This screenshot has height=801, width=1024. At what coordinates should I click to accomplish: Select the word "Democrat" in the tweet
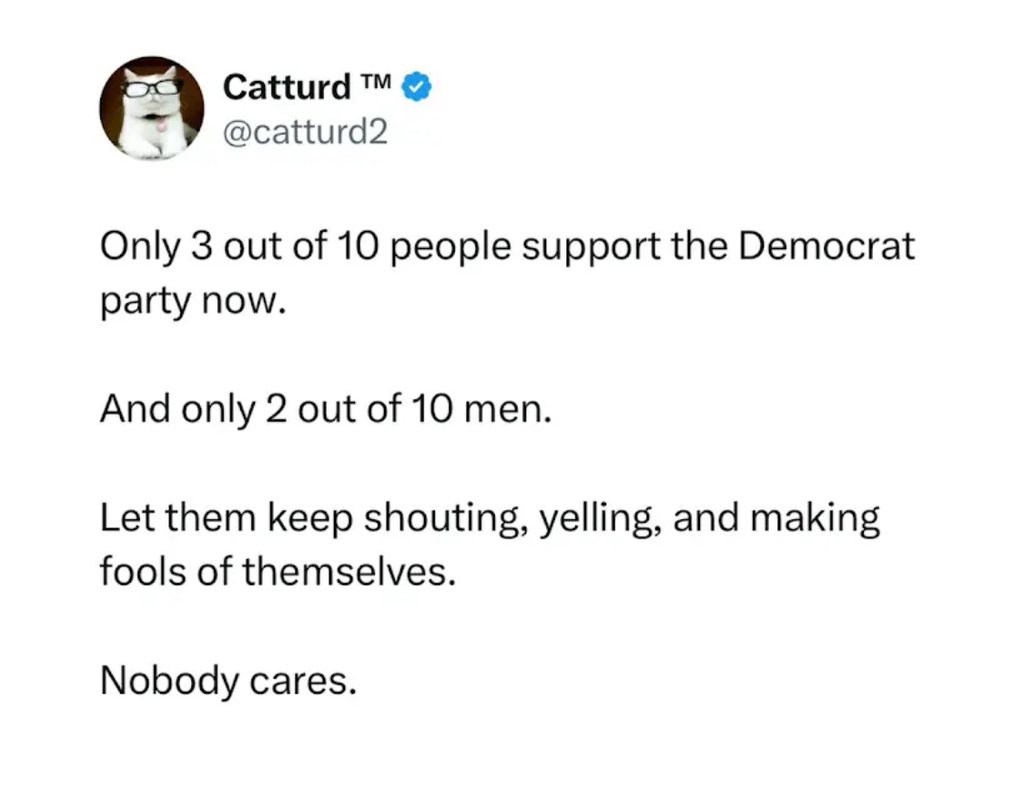pos(827,247)
